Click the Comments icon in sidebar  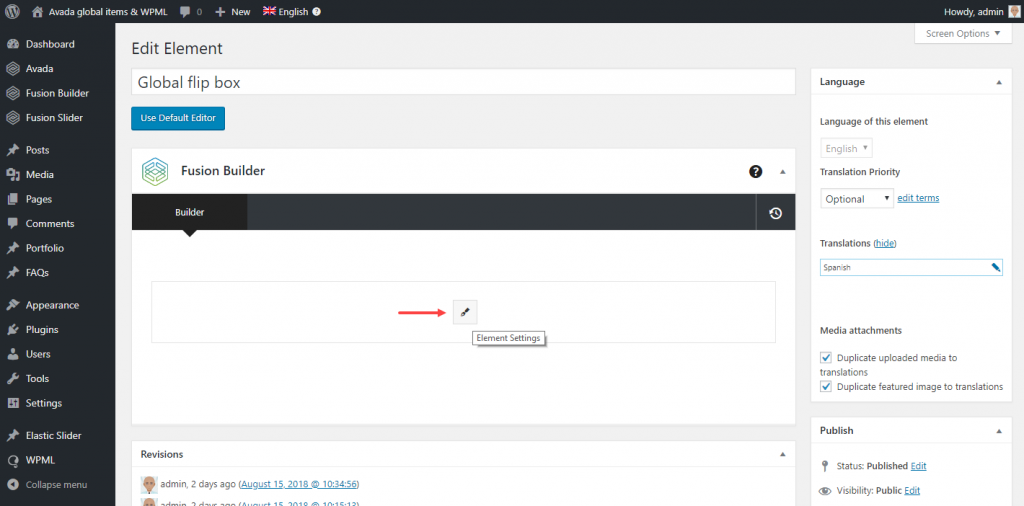(x=12, y=223)
